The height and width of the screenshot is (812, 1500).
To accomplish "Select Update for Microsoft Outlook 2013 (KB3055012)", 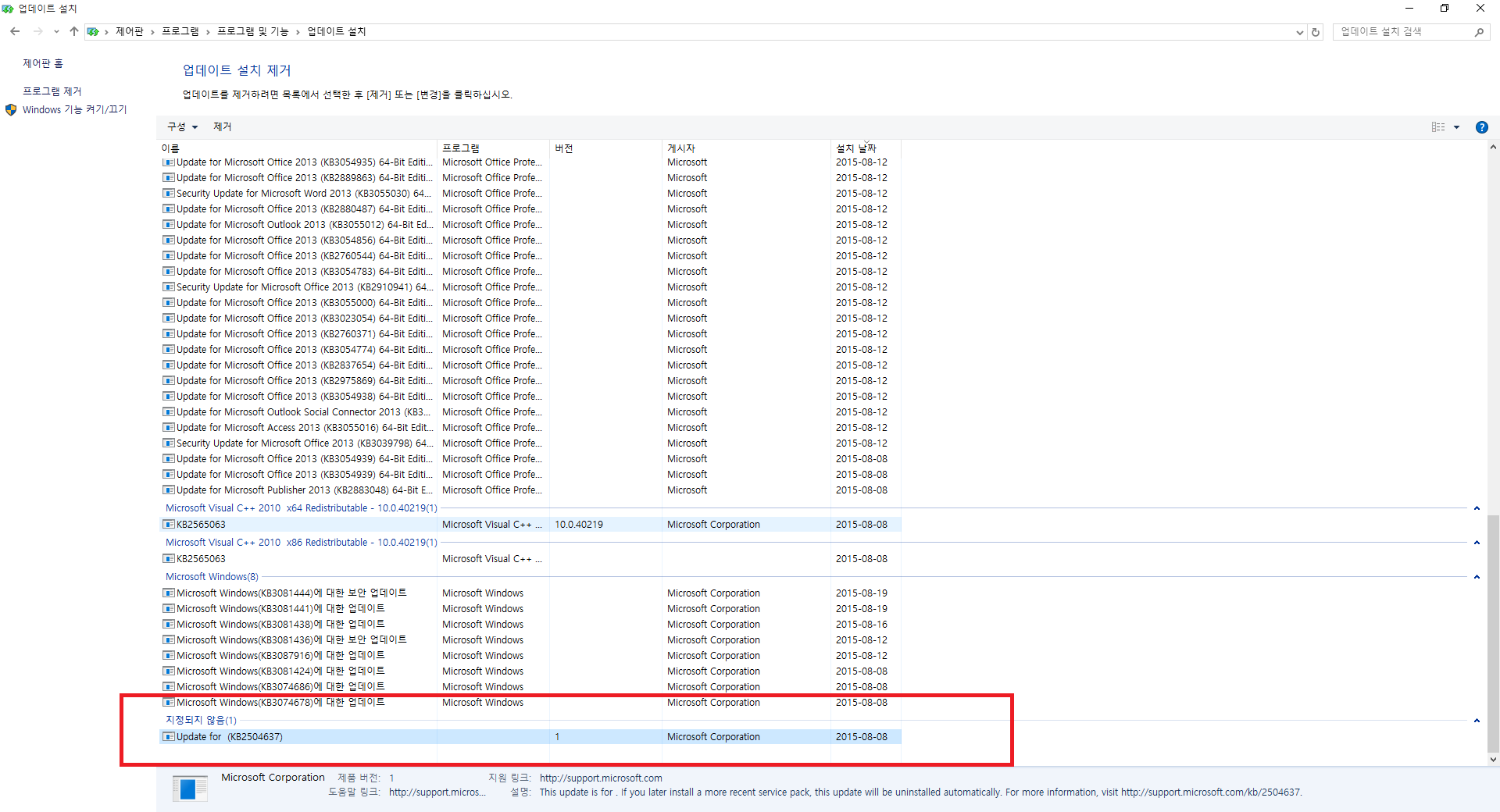I will (x=530, y=225).
